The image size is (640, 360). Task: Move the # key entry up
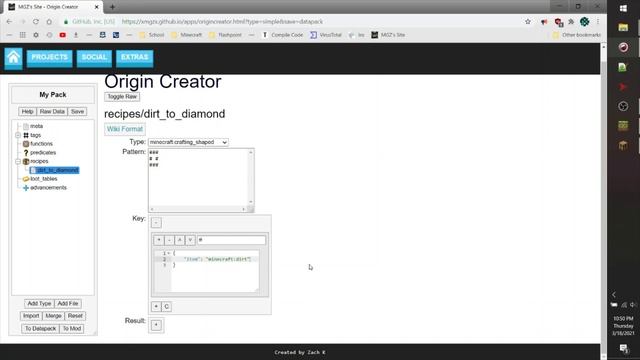pyautogui.click(x=180, y=240)
